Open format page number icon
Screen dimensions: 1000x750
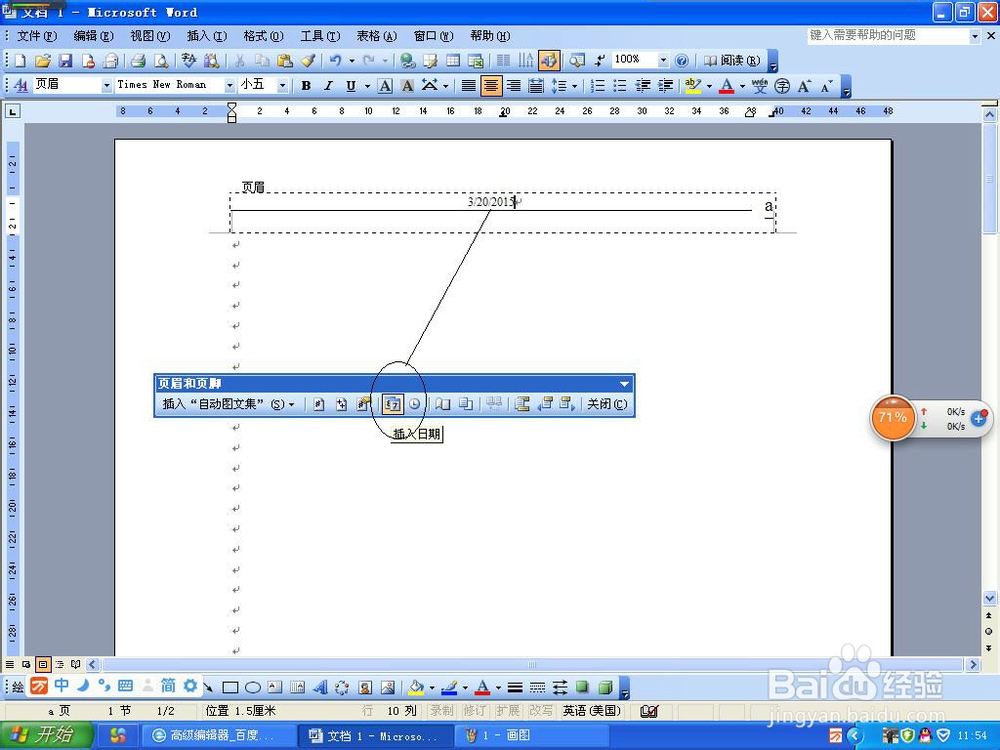[364, 404]
